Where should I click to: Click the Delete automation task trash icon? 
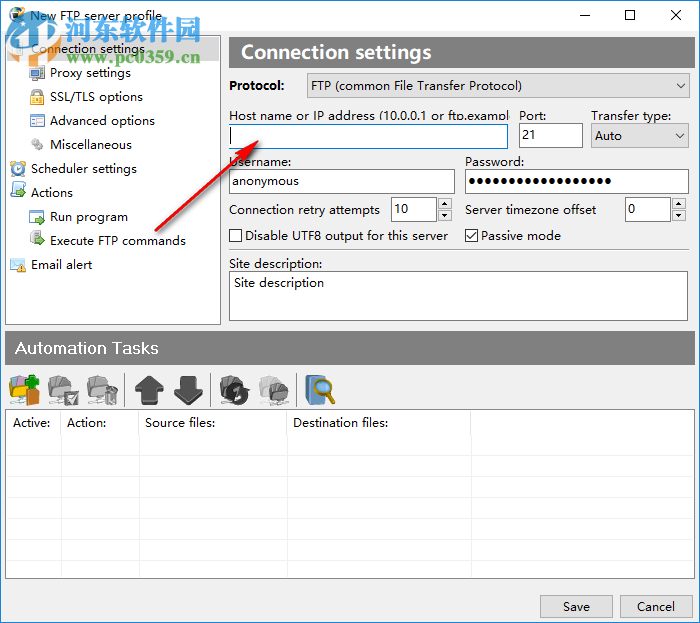pos(103,390)
